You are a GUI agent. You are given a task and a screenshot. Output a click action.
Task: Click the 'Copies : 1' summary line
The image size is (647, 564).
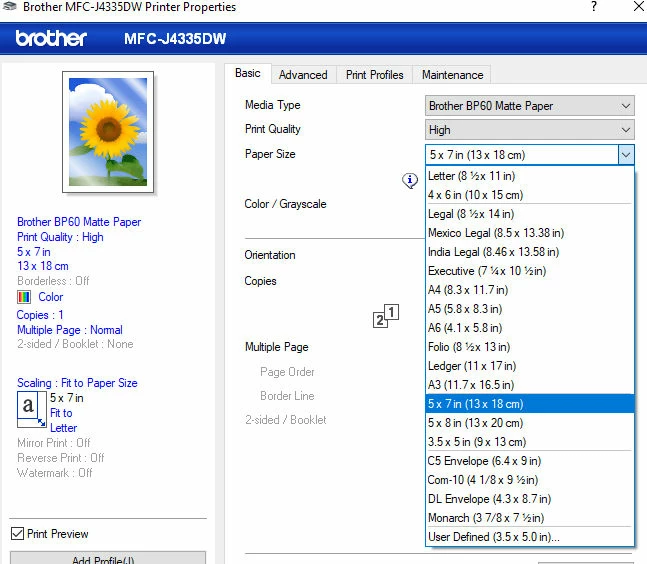(x=40, y=315)
